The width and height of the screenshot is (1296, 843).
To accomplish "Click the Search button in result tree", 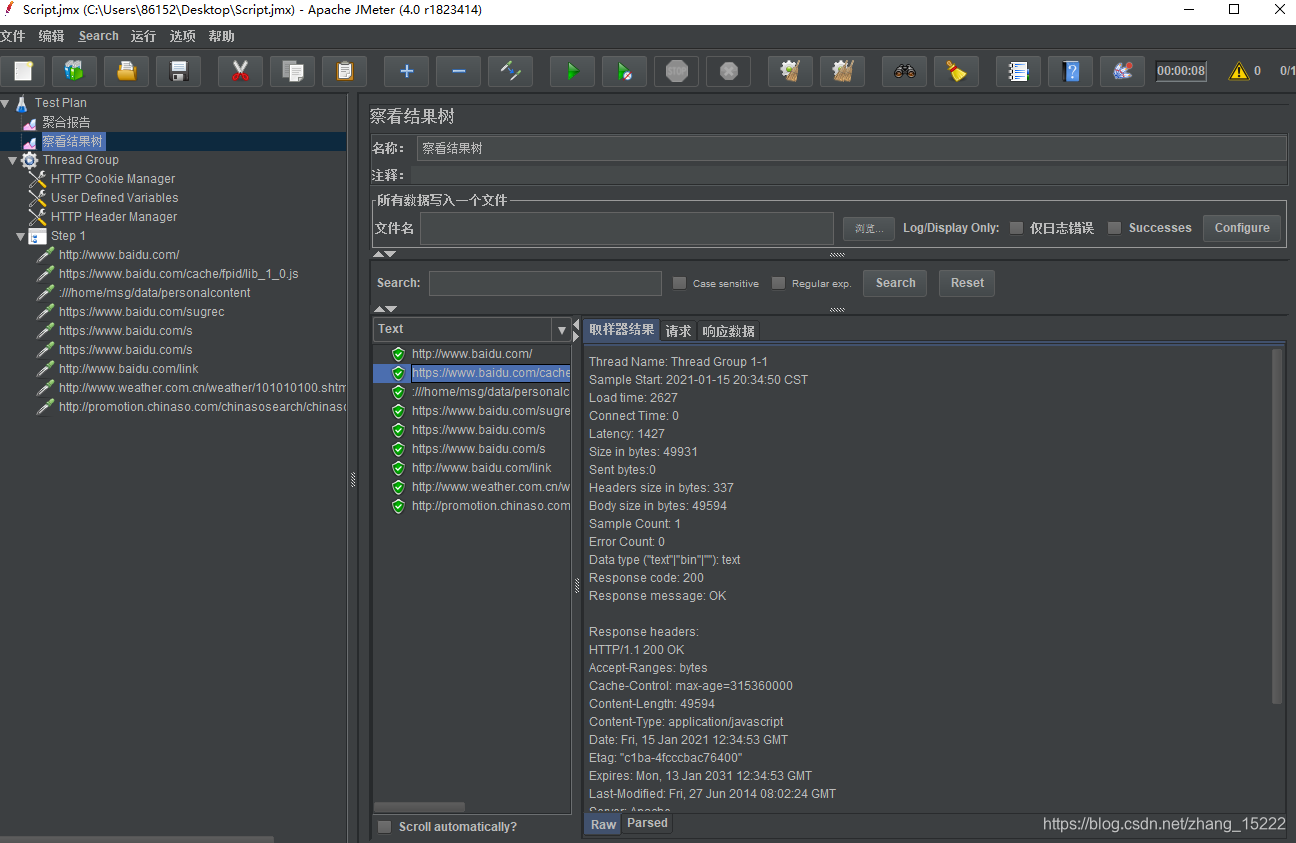I will tap(895, 283).
